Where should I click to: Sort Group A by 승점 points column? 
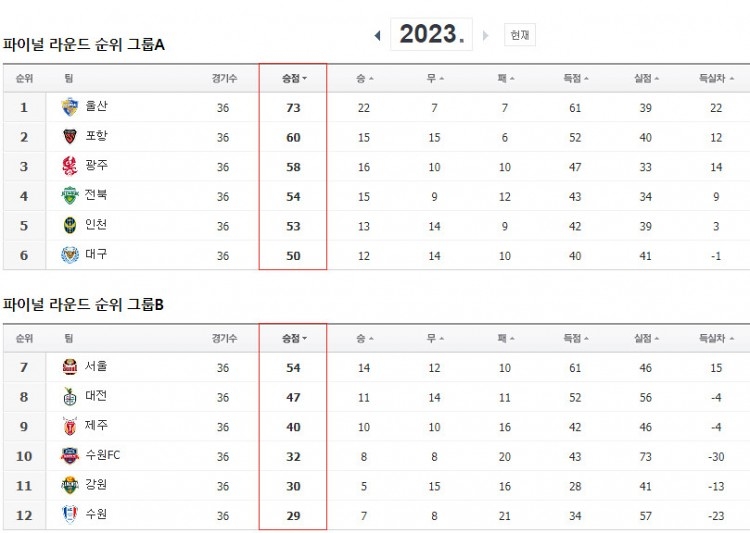tap(294, 78)
